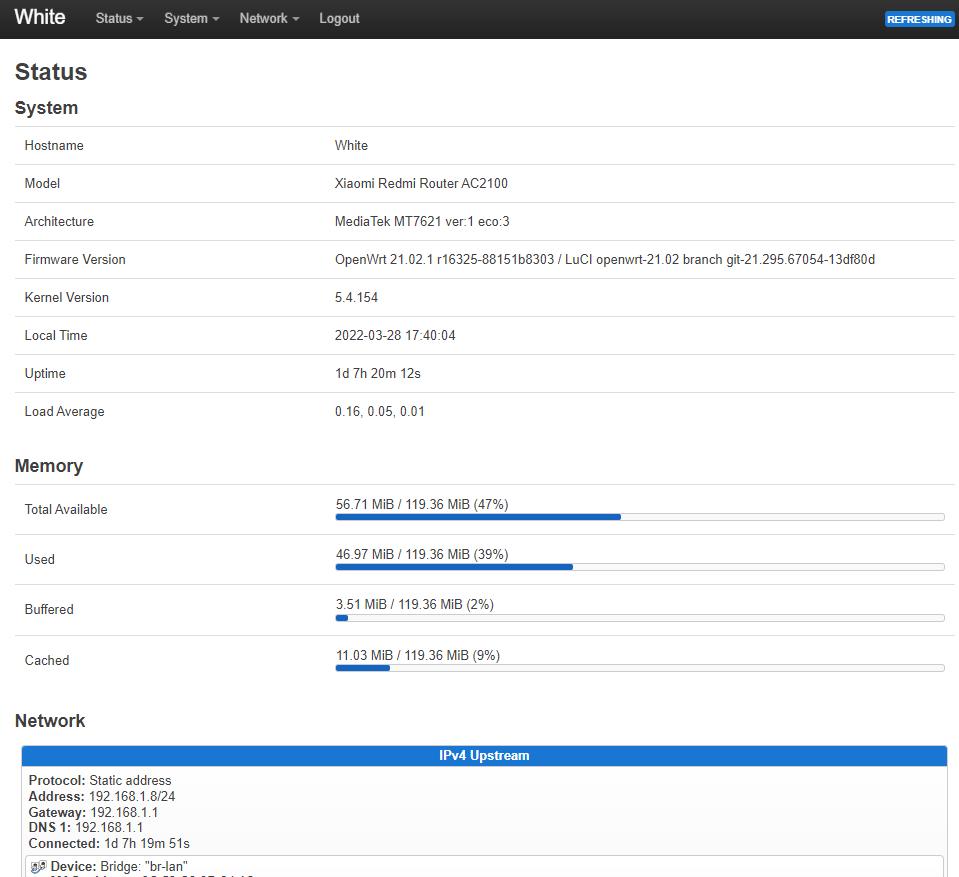Image resolution: width=959 pixels, height=877 pixels.
Task: Click the Used memory progress bar
Action: pos(639,567)
